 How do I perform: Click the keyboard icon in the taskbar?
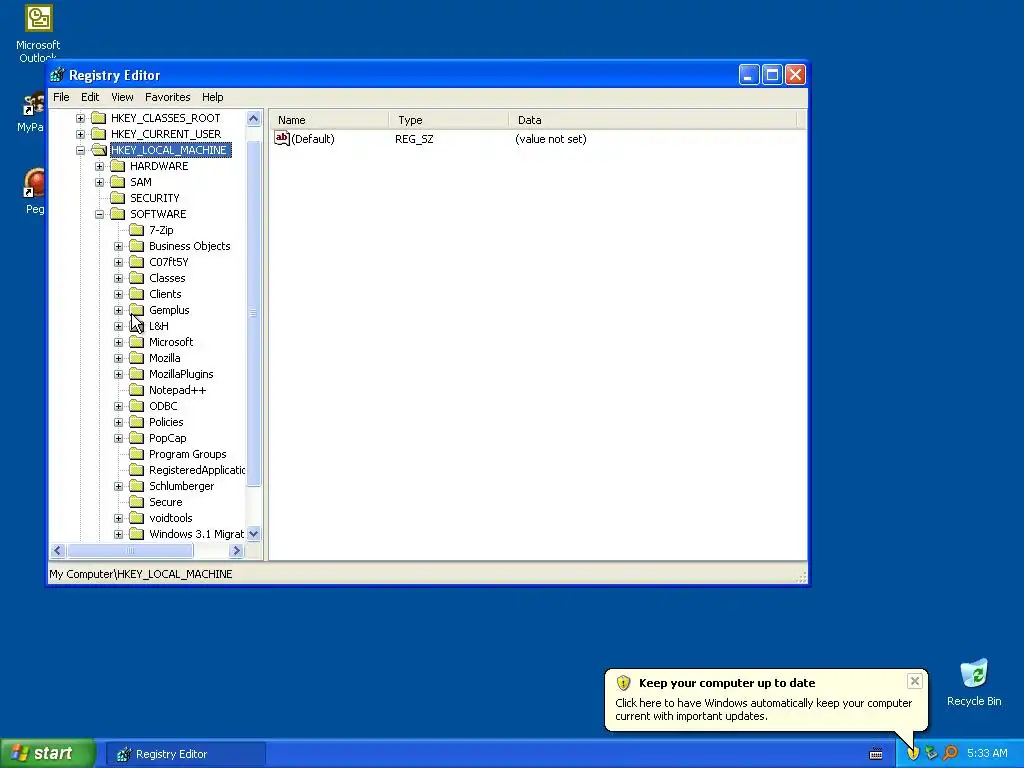pyautogui.click(x=876, y=754)
